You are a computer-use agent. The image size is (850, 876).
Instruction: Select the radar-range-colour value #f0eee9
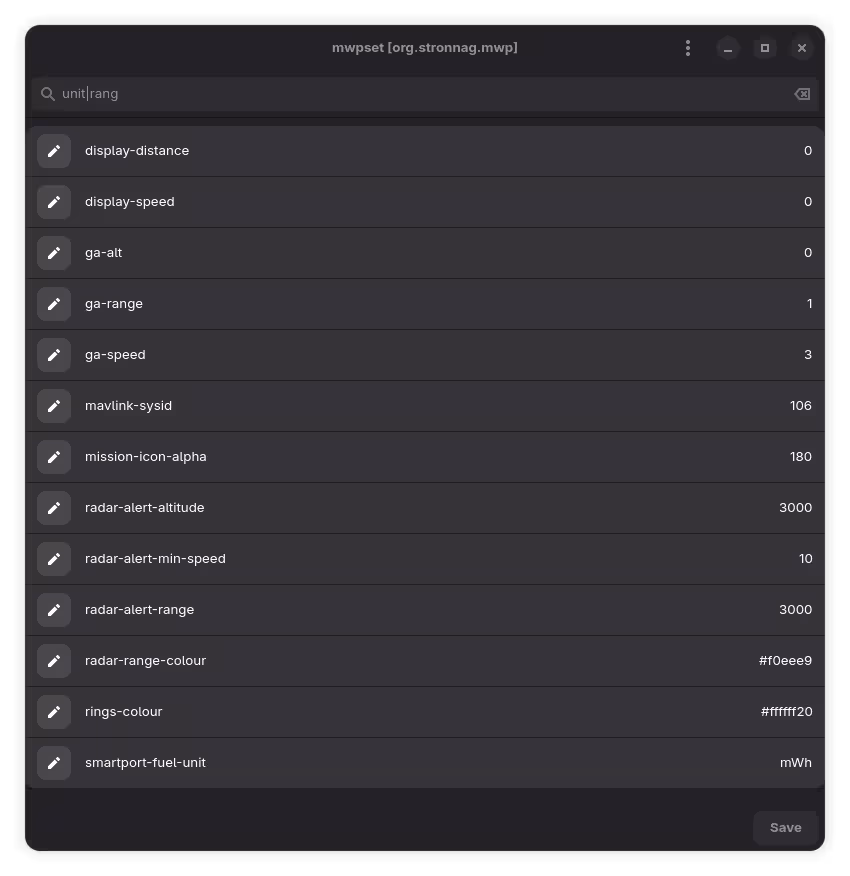point(785,661)
